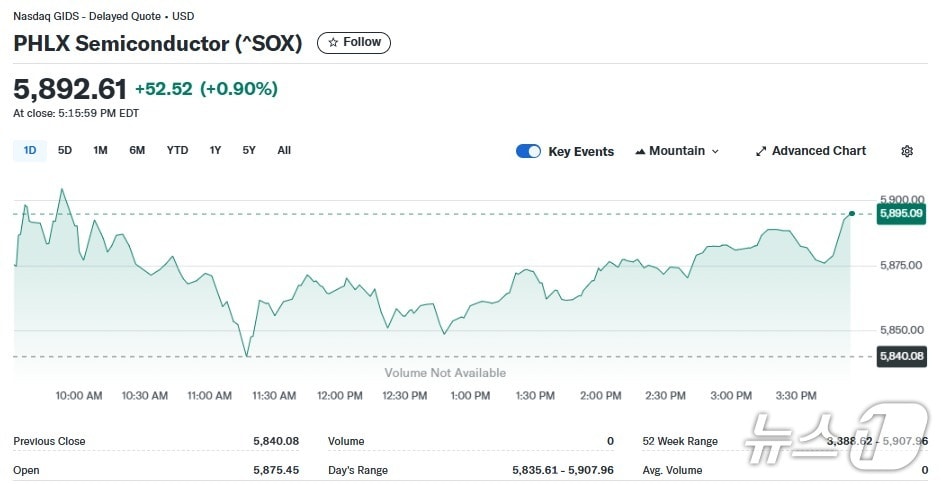Choose the YTD range tab
Screen dimensions: 942x484
click(177, 150)
